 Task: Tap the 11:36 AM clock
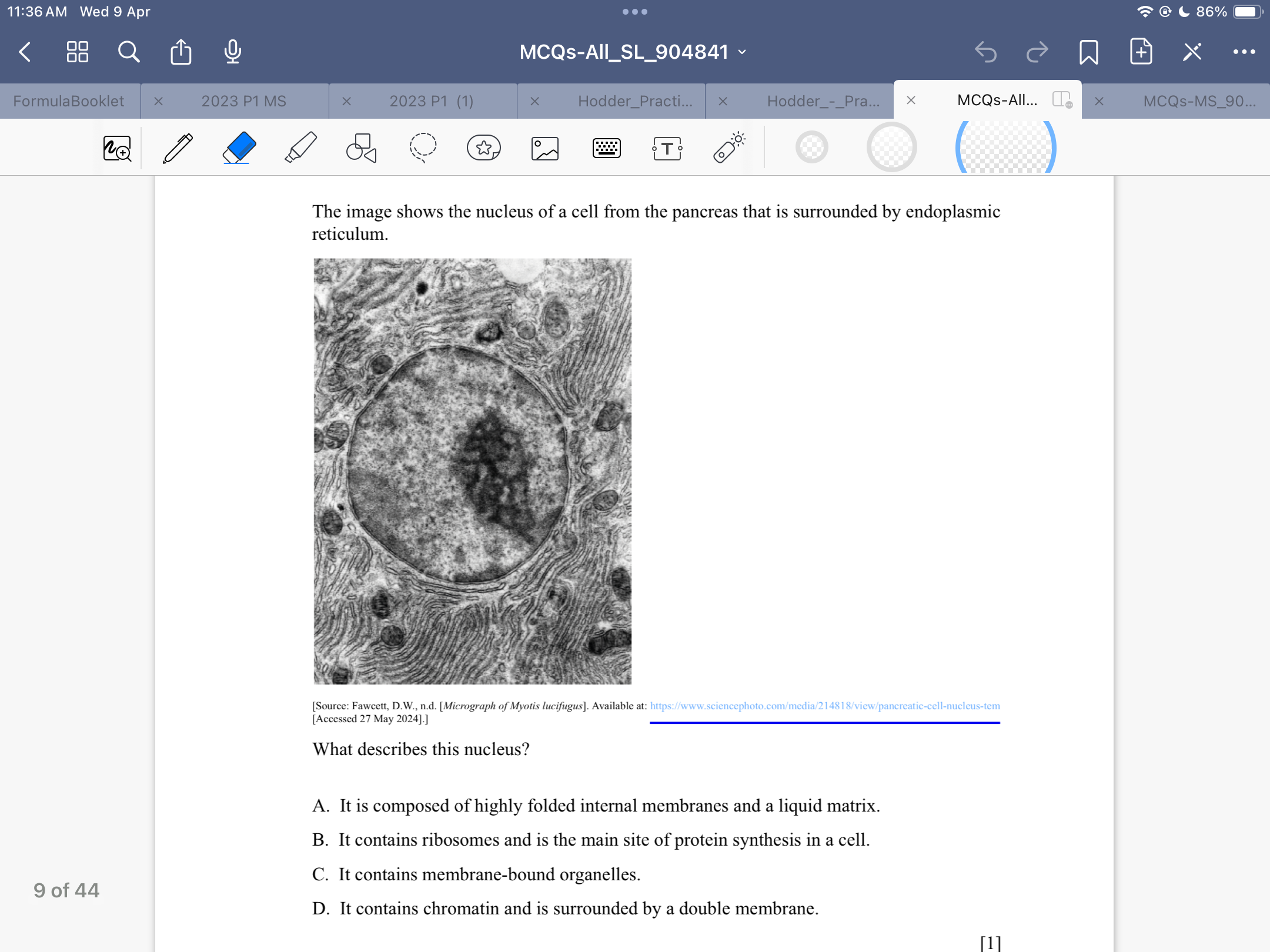[37, 12]
